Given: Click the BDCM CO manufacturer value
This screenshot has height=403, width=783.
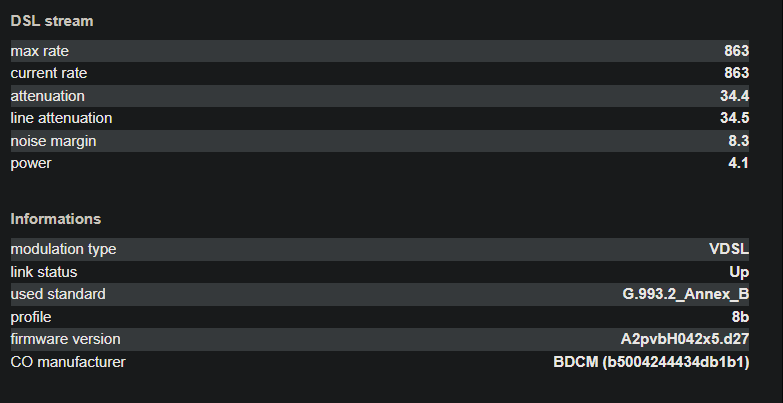Looking at the screenshot, I should pos(652,362).
